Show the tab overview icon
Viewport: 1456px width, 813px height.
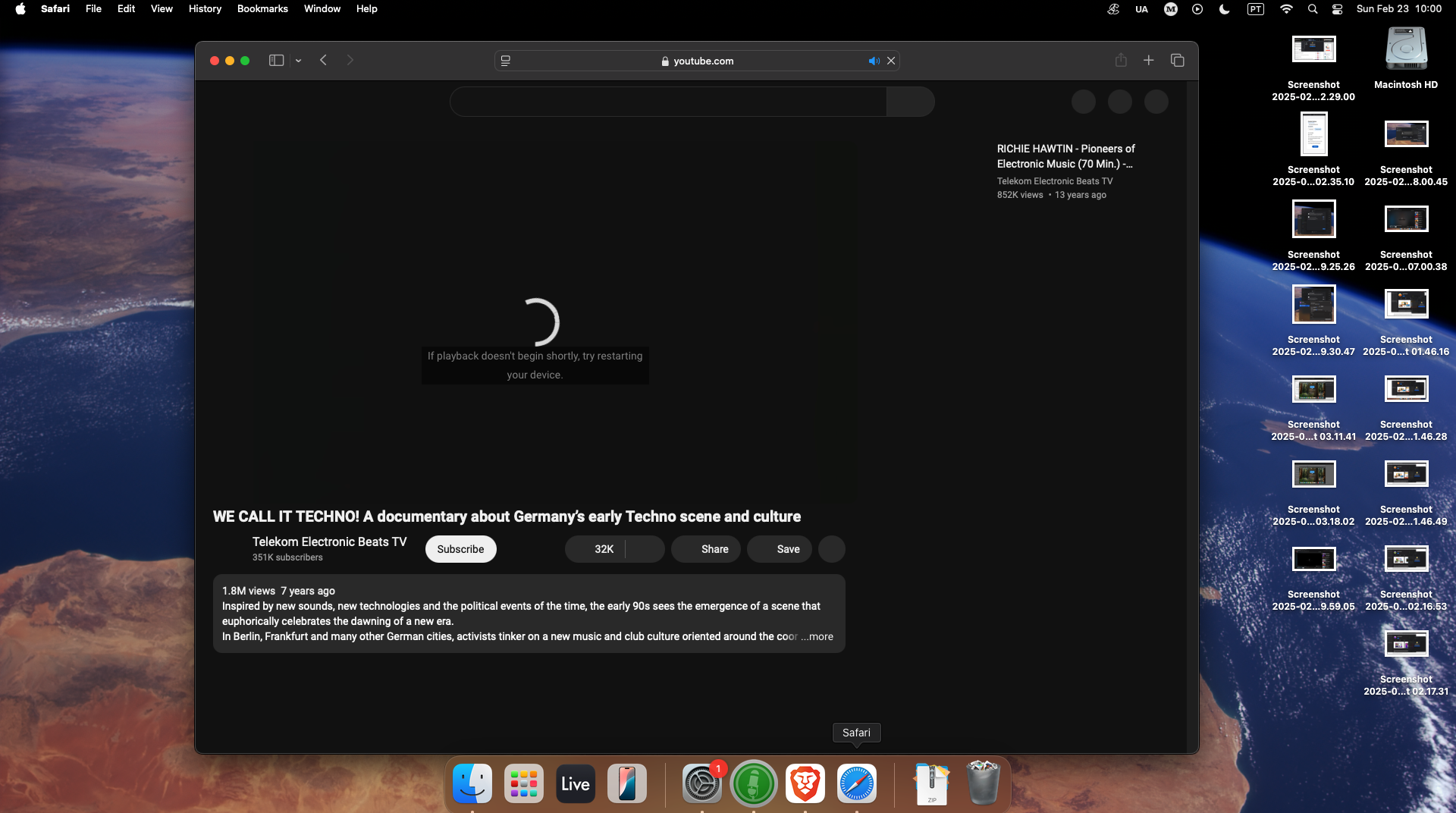1178,60
